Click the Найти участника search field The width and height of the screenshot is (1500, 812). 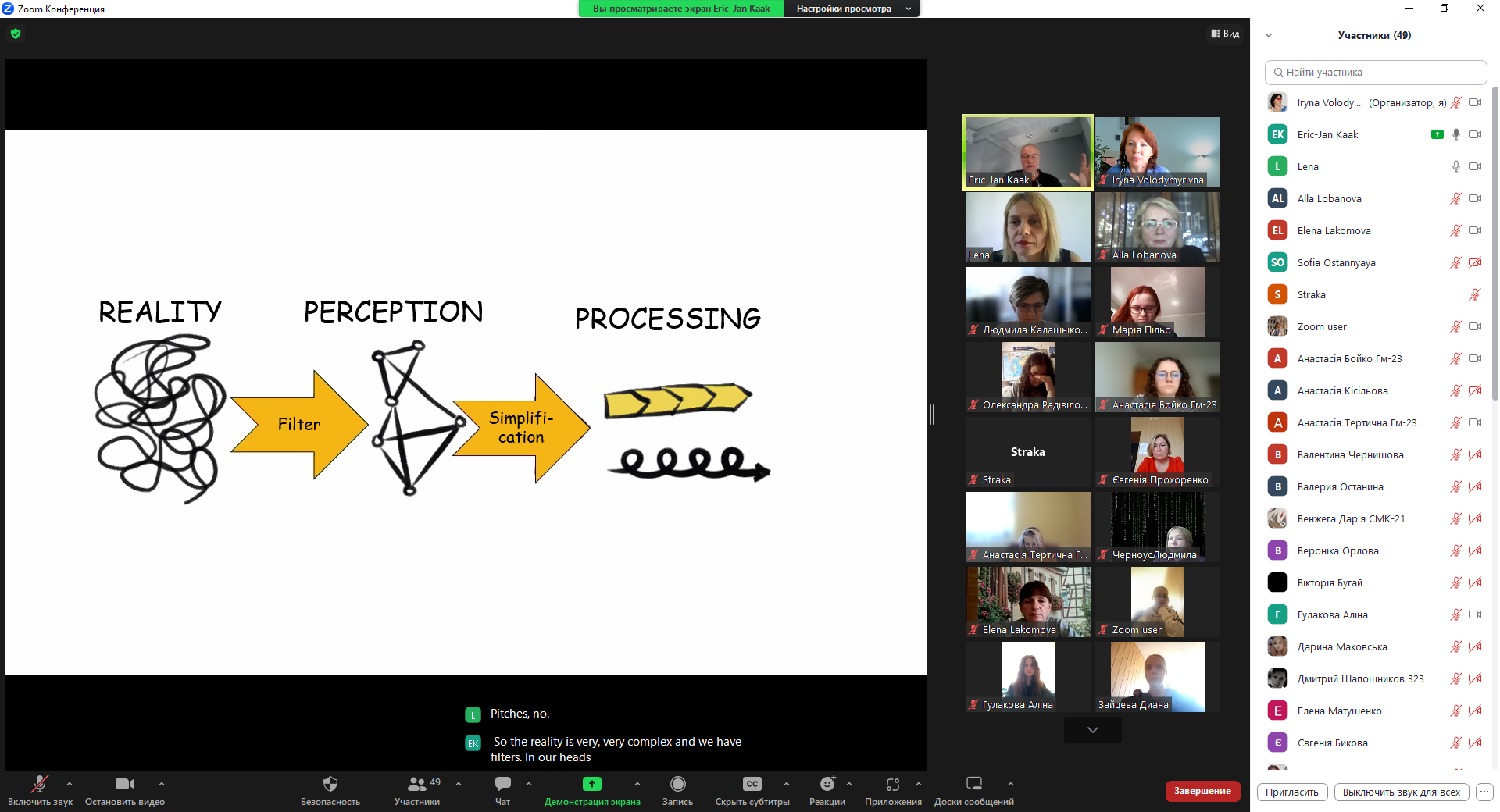pyautogui.click(x=1375, y=73)
